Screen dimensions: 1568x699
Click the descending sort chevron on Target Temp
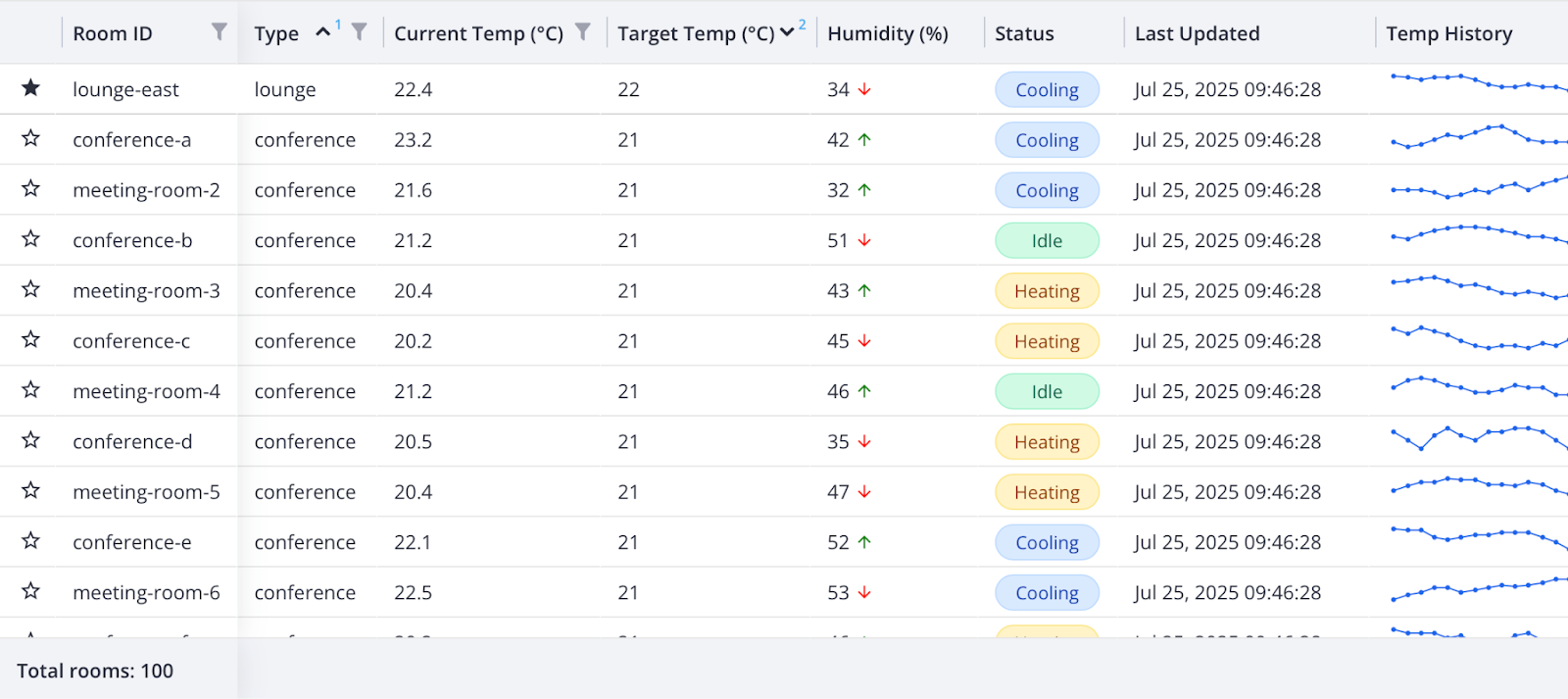[787, 32]
